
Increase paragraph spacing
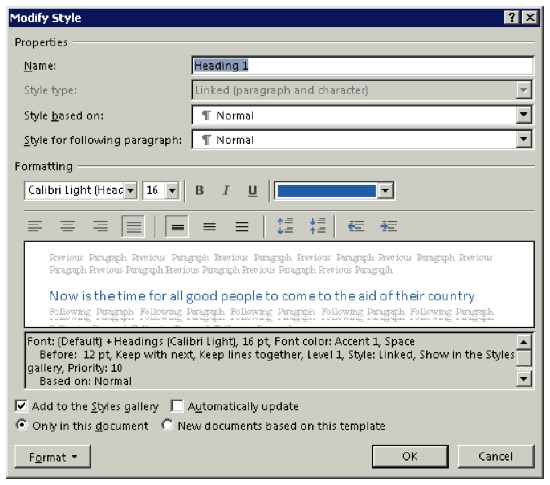pos(285,226)
